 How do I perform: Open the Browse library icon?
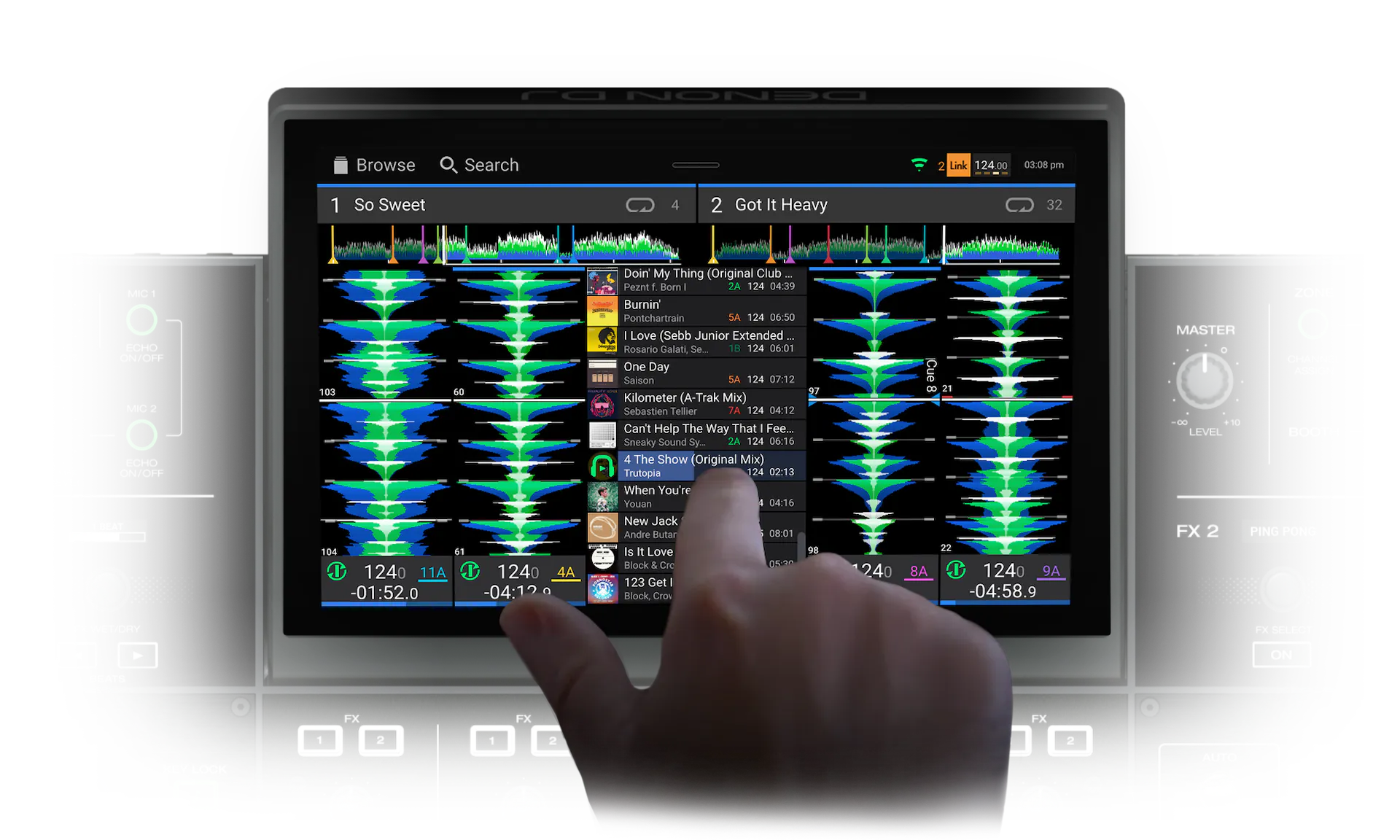coord(341,166)
